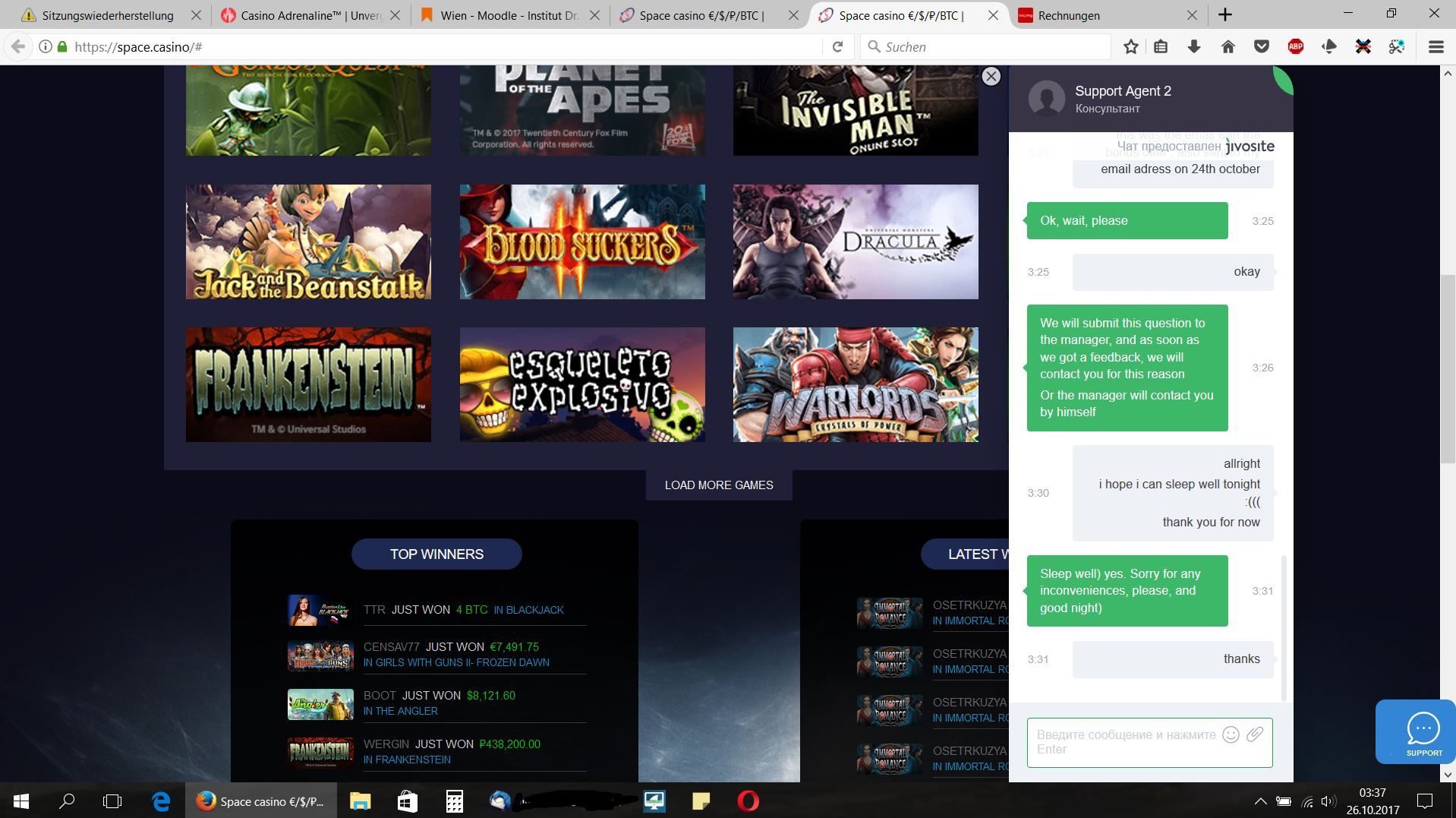Open the Sticky Notes taskbar icon
Viewport: 1456px width, 818px height.
701,801
